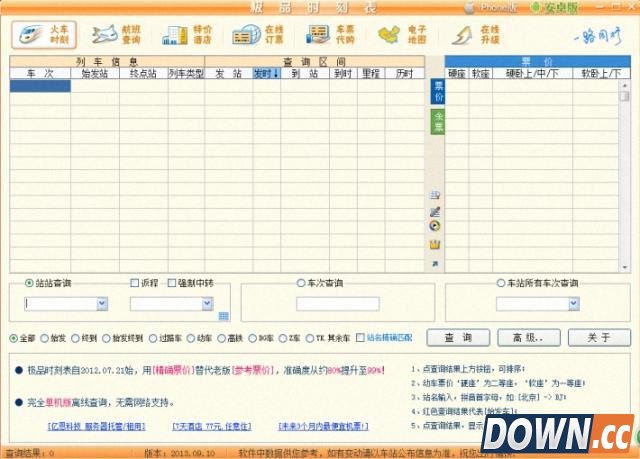Select the 站站查询 radio button

[x=29, y=282]
